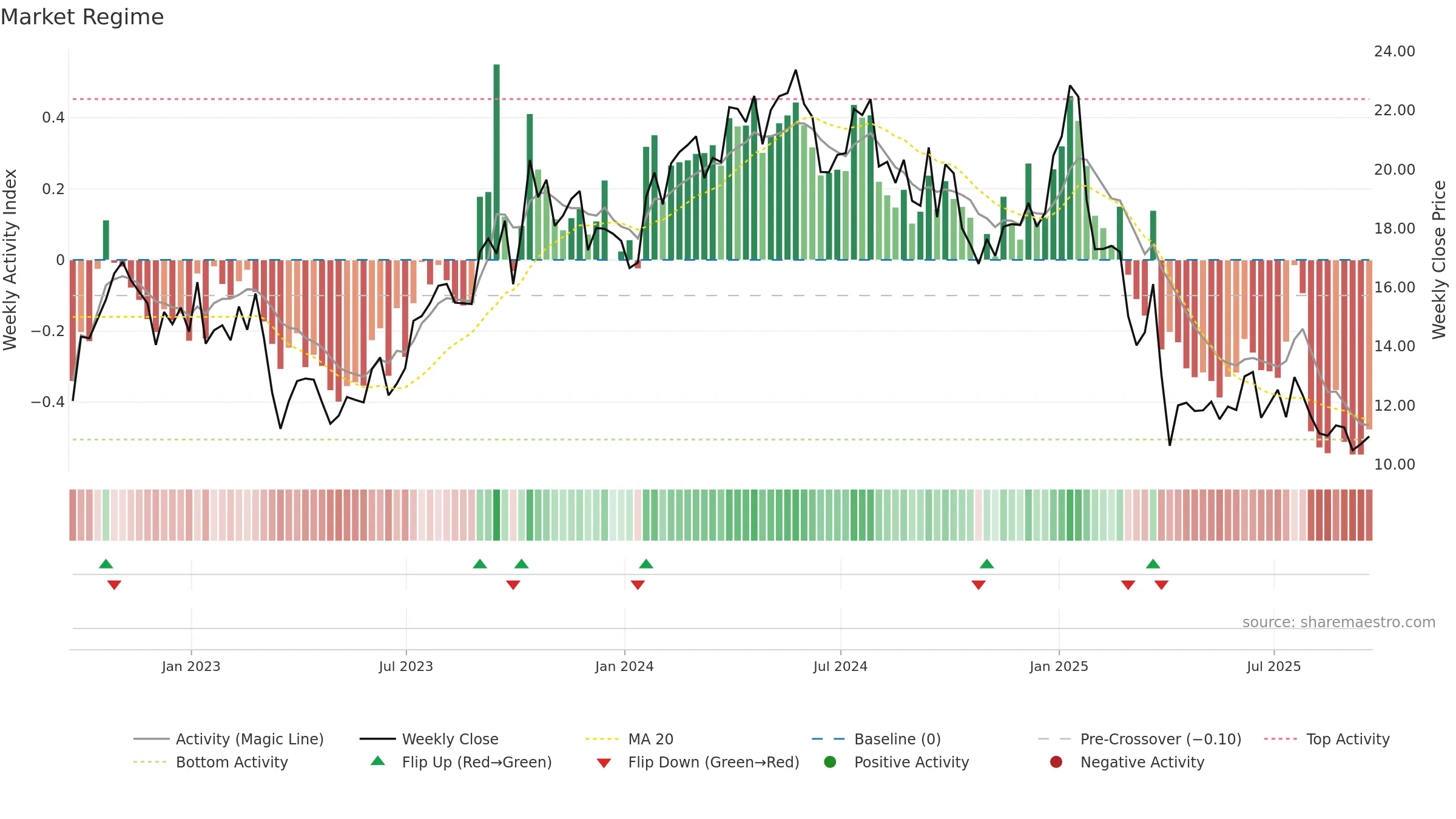1456x819 pixels.
Task: Click the Weekly Close Price axis title
Action: tap(1439, 260)
